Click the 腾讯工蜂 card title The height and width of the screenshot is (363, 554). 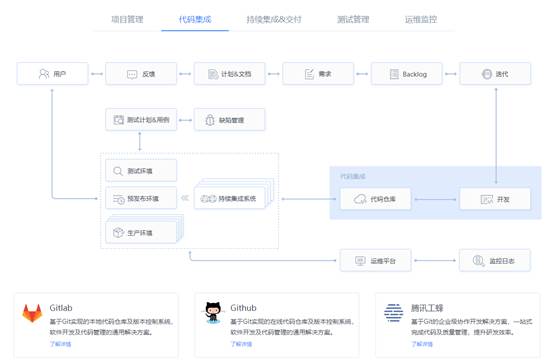click(427, 308)
